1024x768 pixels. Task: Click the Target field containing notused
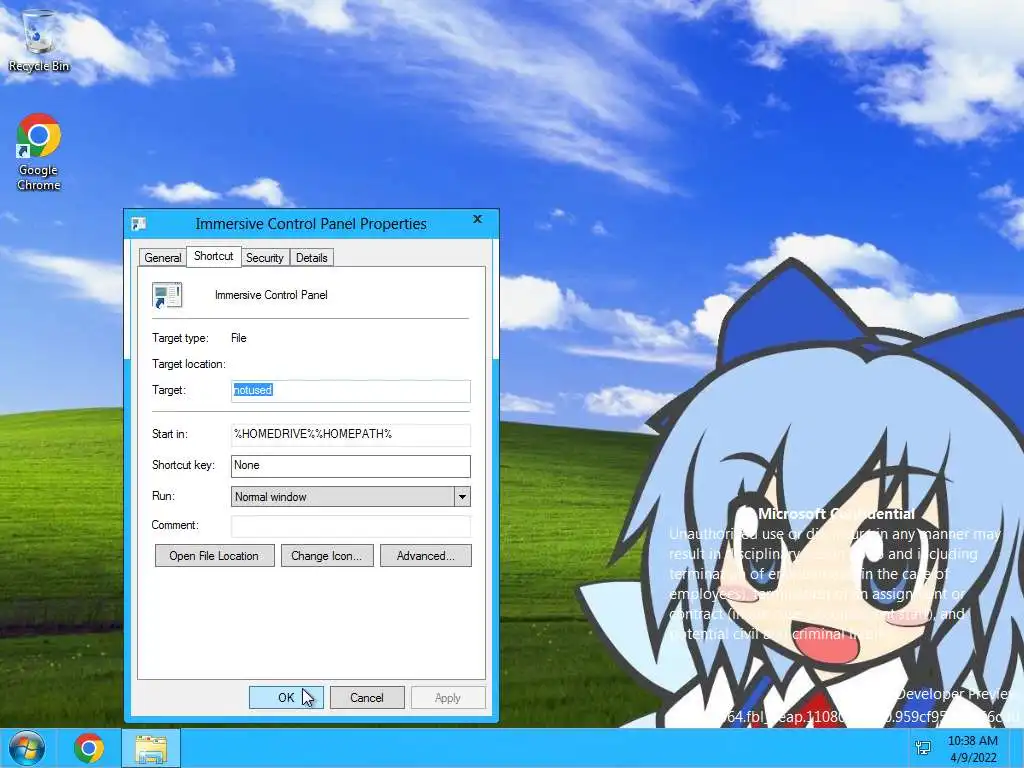click(x=351, y=391)
